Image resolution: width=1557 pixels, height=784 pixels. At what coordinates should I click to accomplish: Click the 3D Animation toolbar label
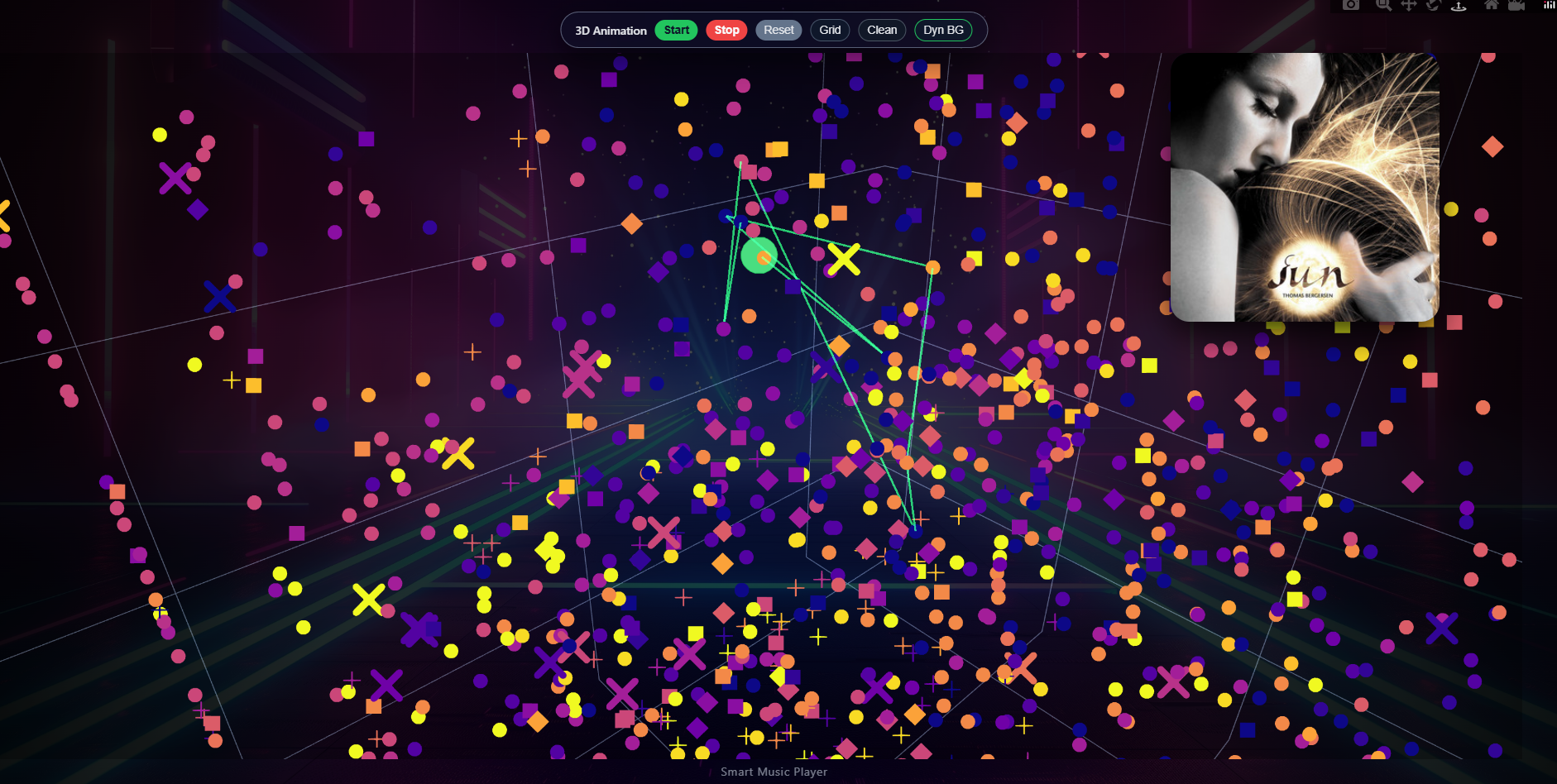pos(611,31)
